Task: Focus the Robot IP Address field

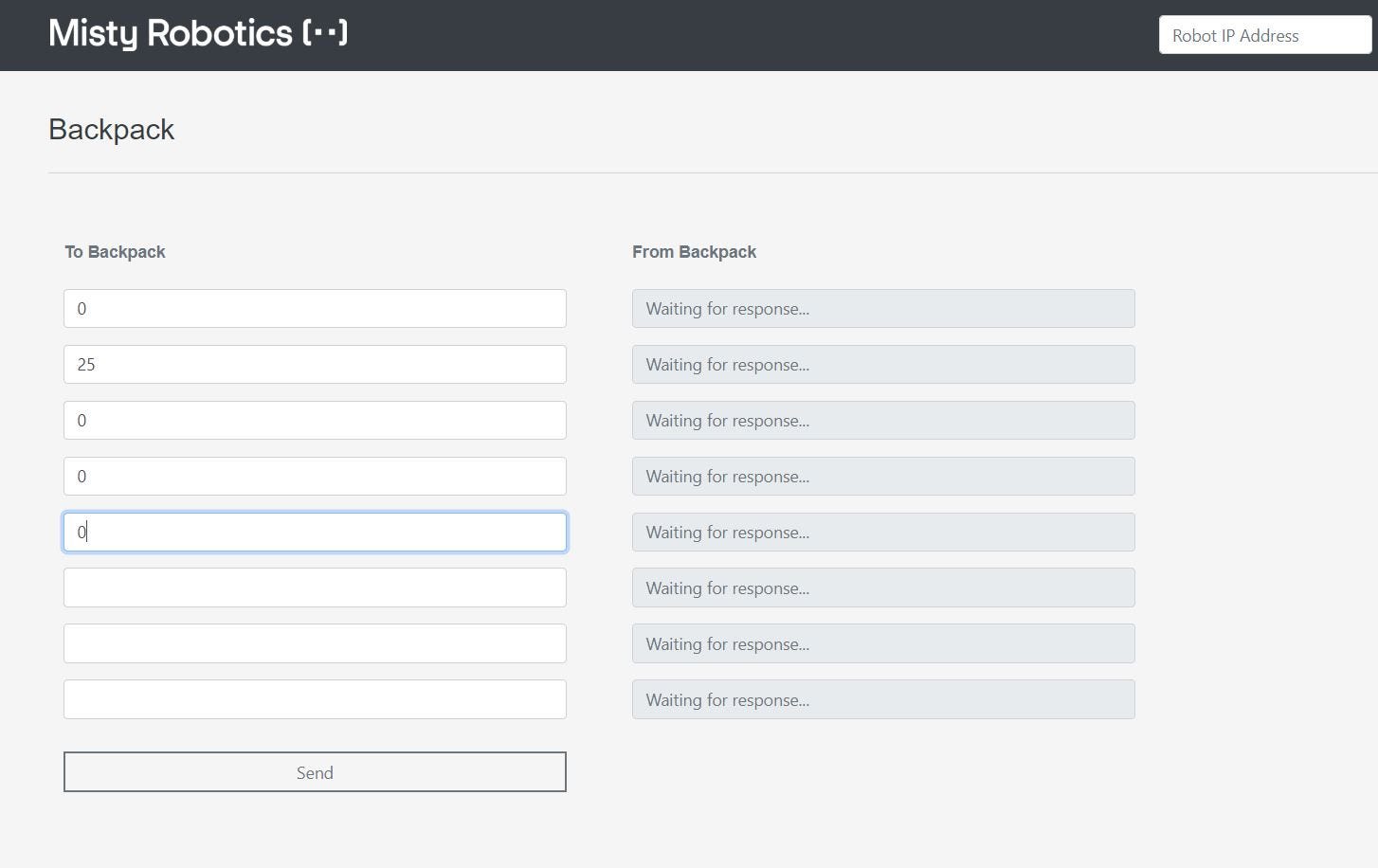Action: [x=1265, y=35]
